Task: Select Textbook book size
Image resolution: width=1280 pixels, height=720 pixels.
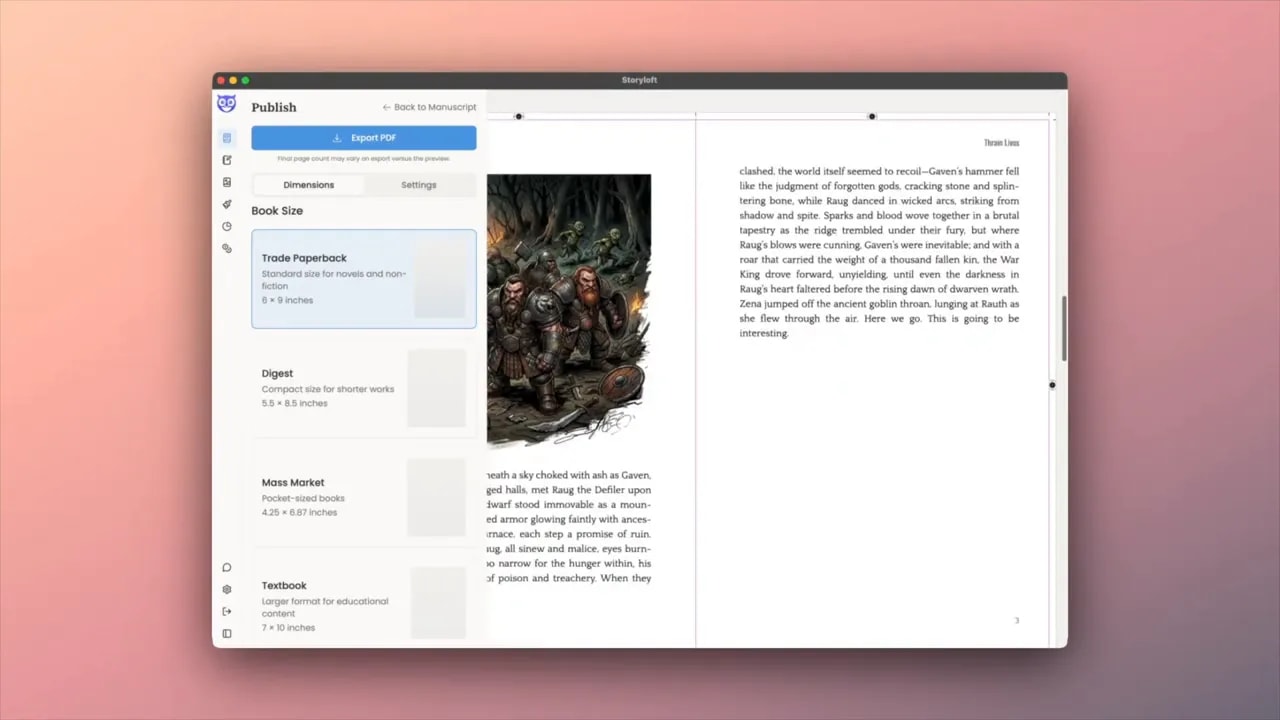Action: tap(364, 604)
